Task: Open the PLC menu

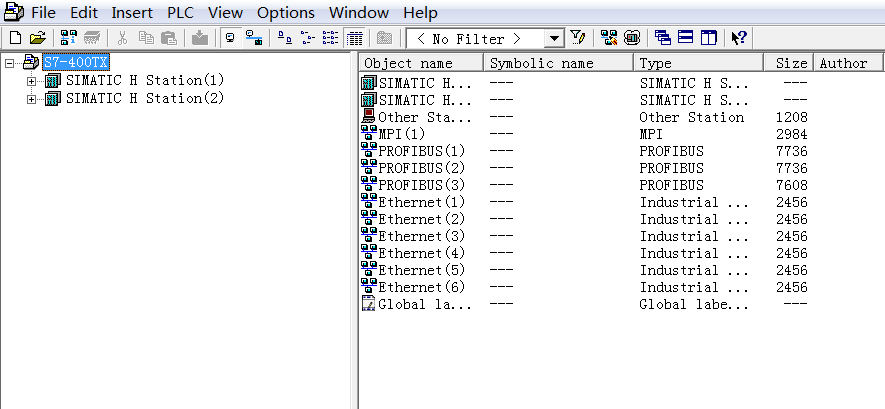Action: [x=181, y=12]
